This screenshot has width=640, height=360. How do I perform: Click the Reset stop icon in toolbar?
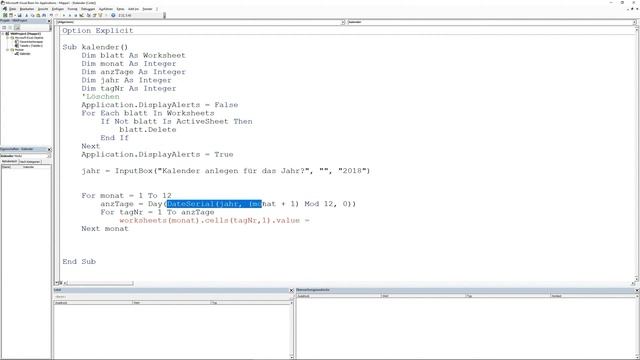[x=76, y=15]
